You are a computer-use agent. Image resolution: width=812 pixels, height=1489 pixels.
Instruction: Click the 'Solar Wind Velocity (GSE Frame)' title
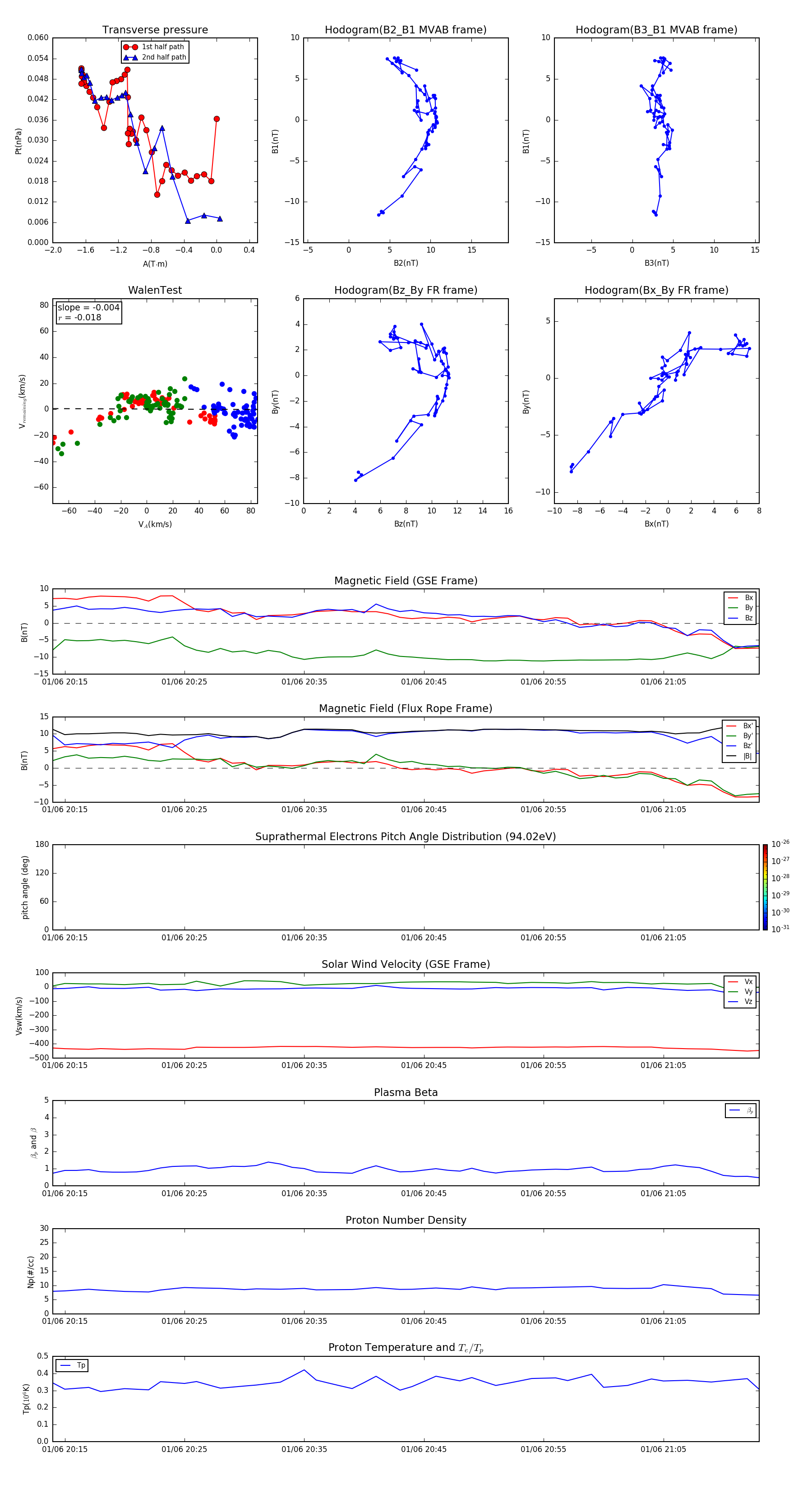coord(406,965)
